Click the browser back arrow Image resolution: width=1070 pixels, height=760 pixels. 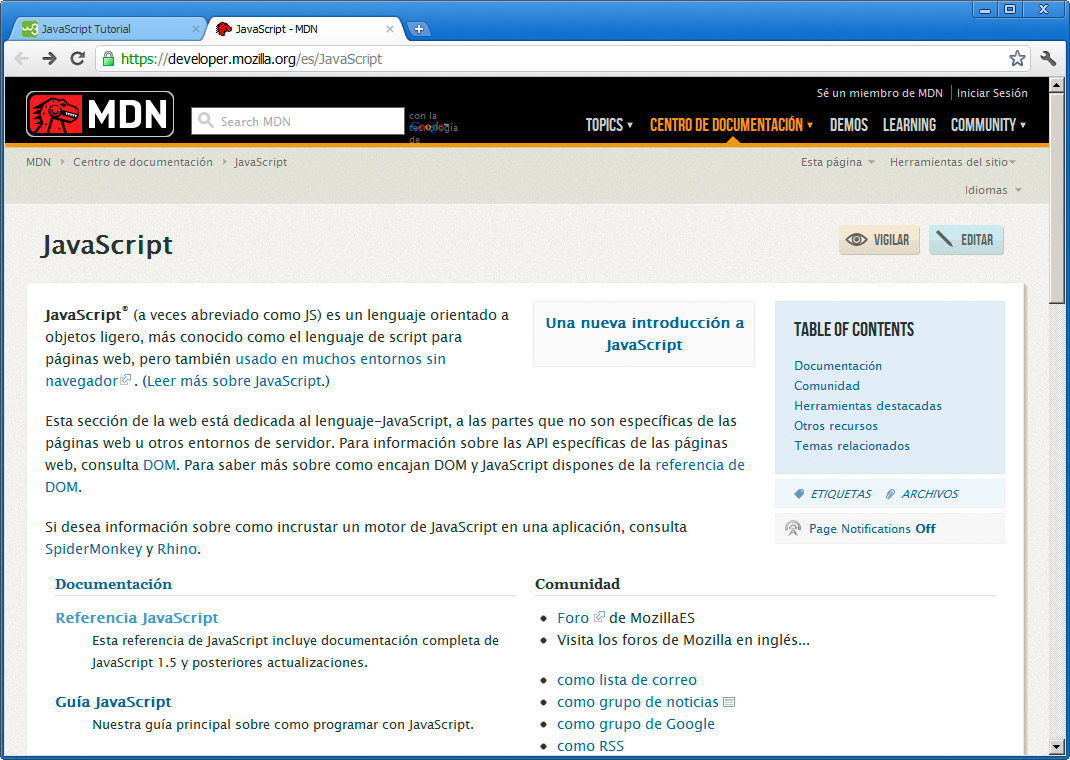[x=22, y=59]
